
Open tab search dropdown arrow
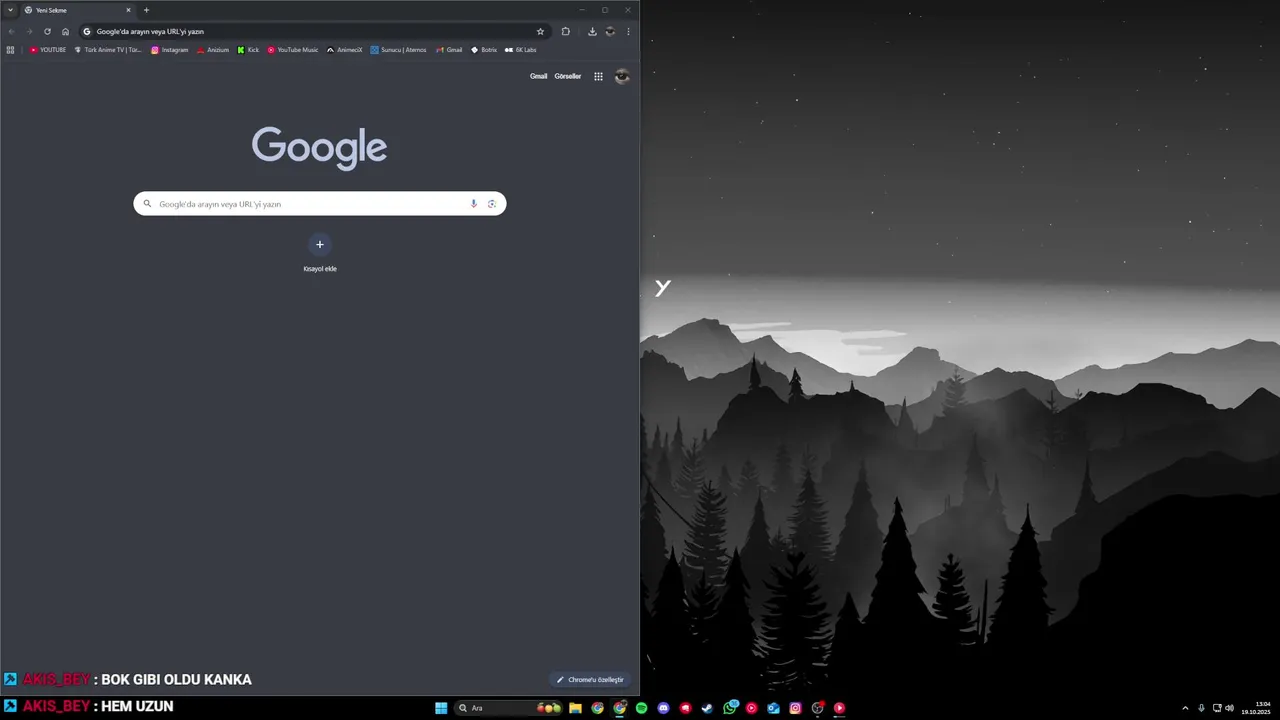tap(10, 10)
